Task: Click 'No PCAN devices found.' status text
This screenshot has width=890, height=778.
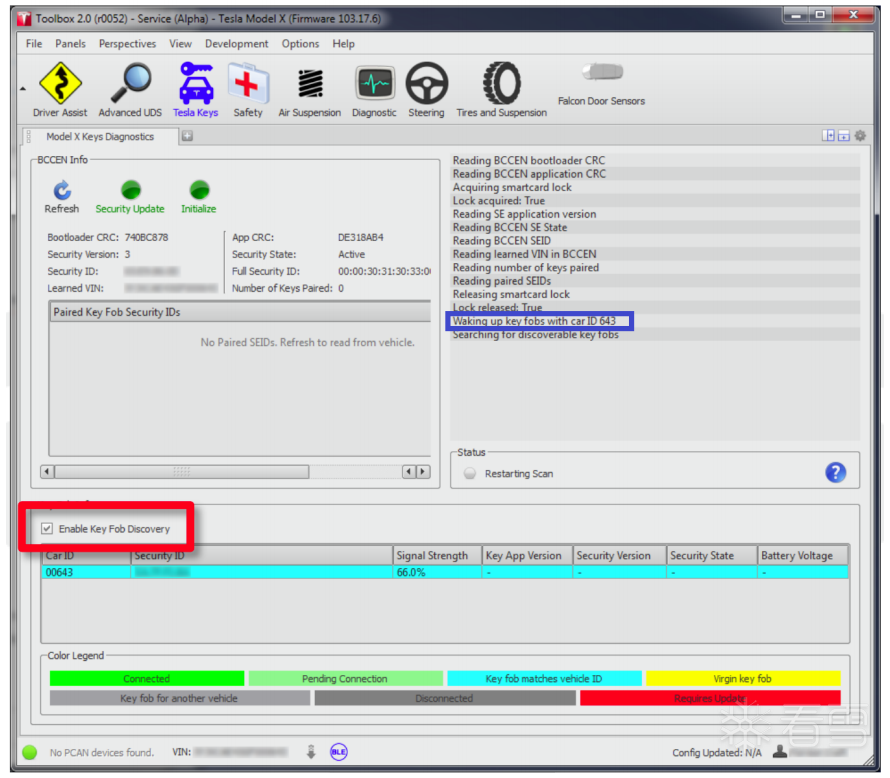Action: (x=102, y=752)
